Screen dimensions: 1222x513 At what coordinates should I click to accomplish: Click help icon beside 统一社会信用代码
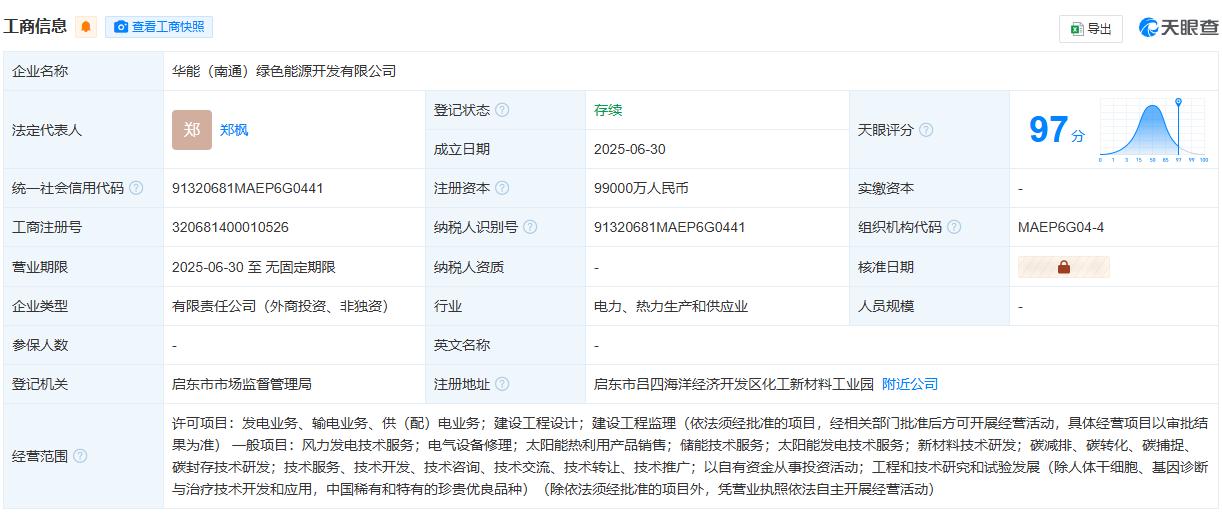pyautogui.click(x=136, y=188)
